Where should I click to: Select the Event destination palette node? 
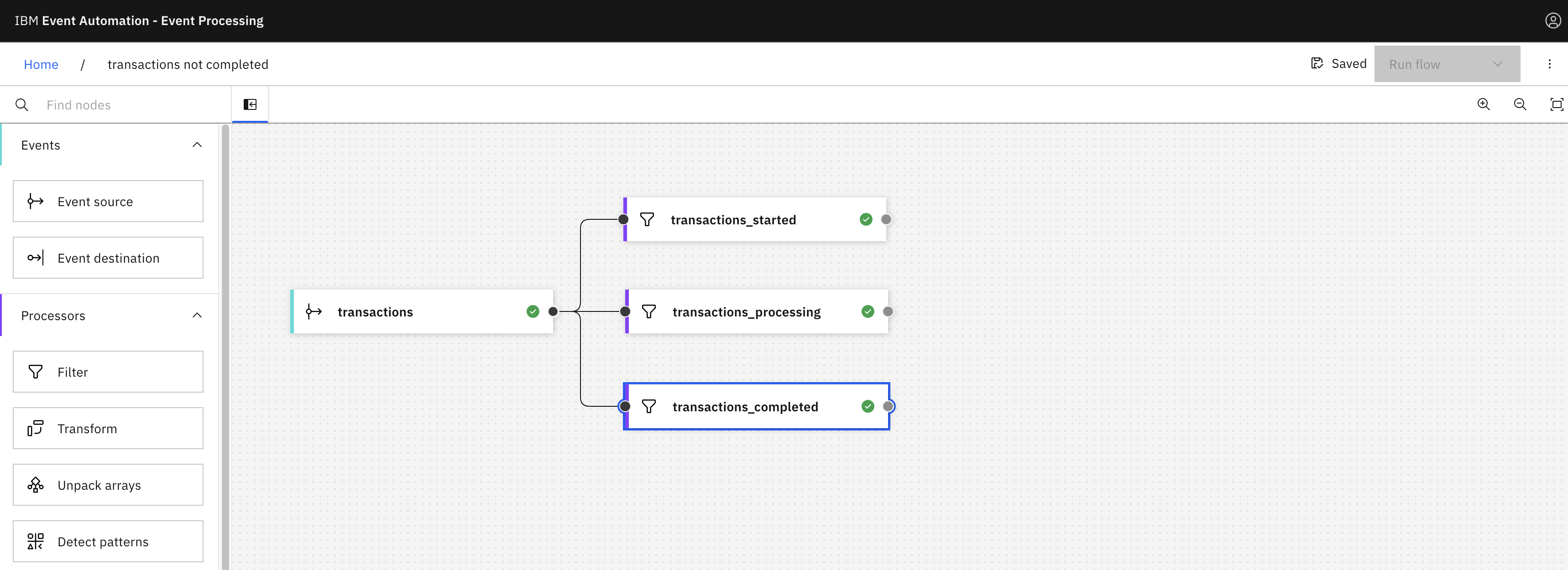click(x=108, y=258)
